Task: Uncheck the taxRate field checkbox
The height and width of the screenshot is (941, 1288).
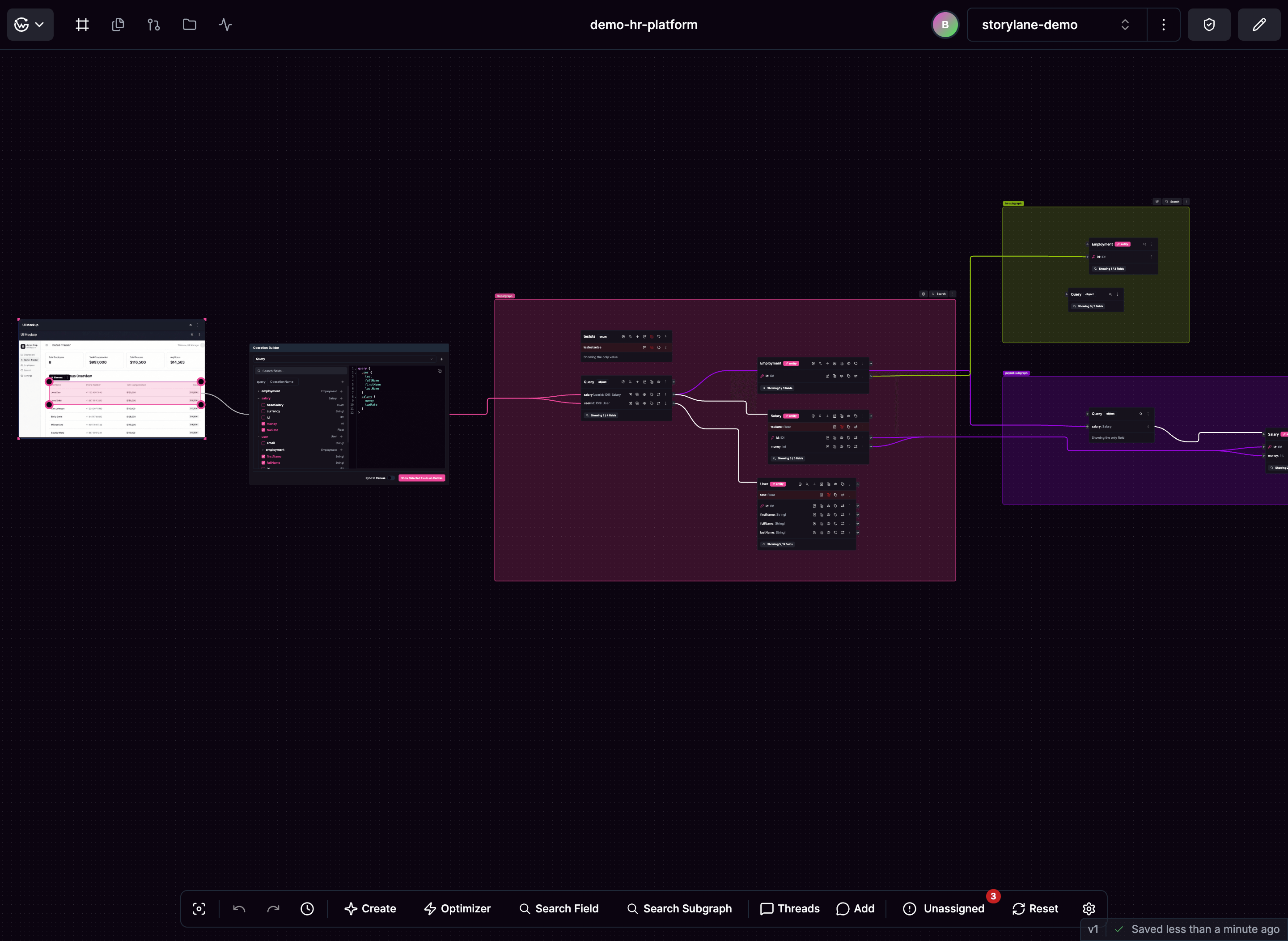Action: point(264,430)
